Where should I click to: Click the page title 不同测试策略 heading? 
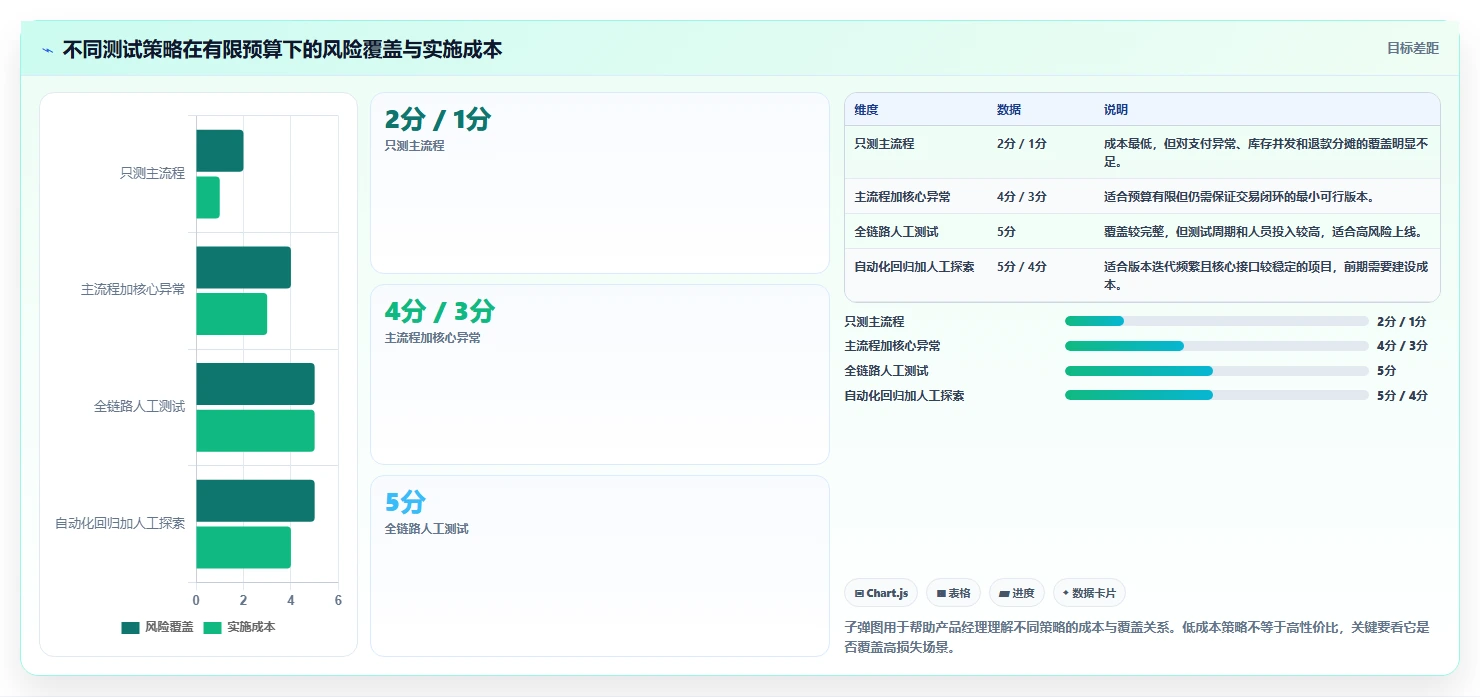pos(282,49)
